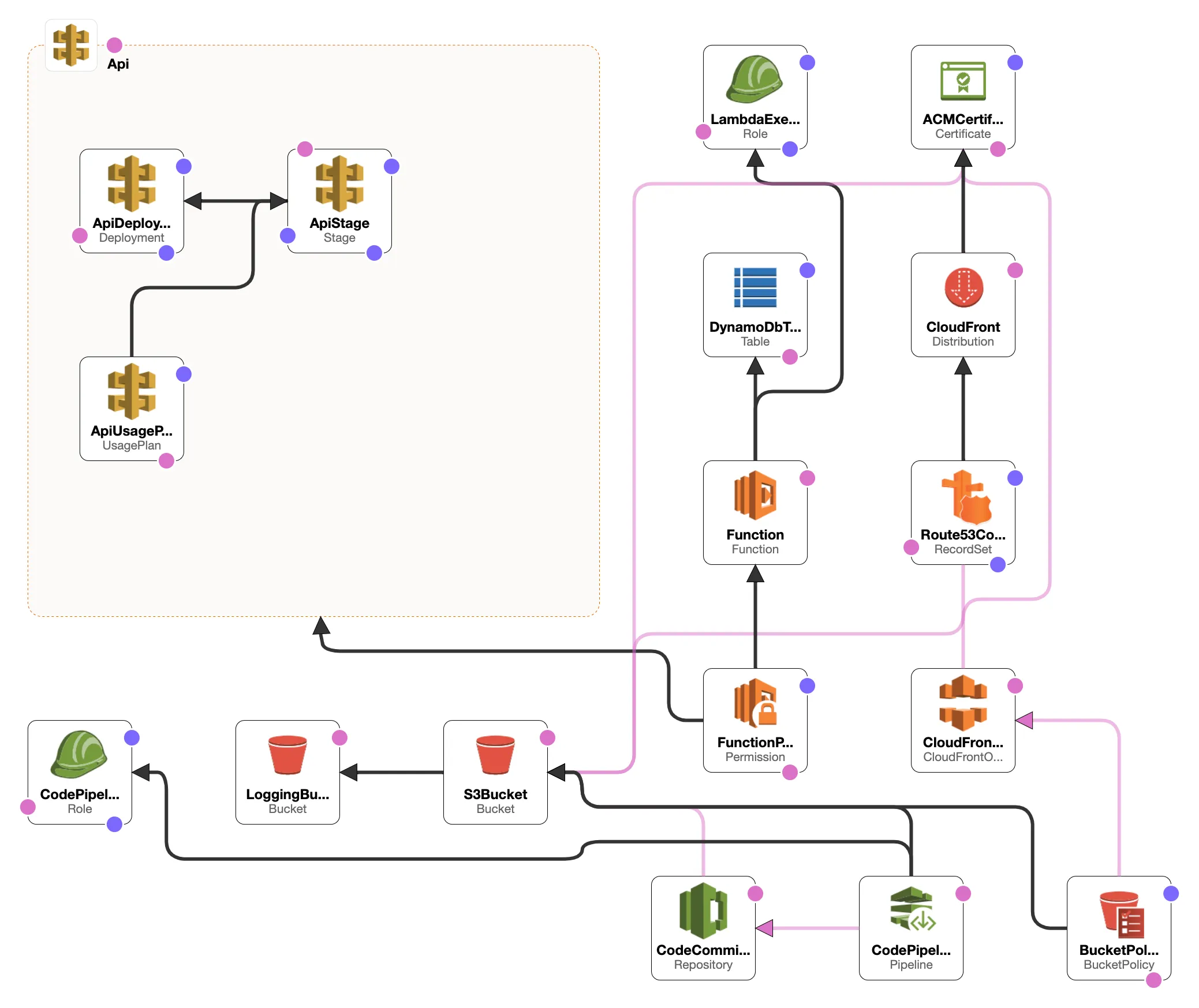Select the CodePipeline Pipeline icon

tap(912, 909)
